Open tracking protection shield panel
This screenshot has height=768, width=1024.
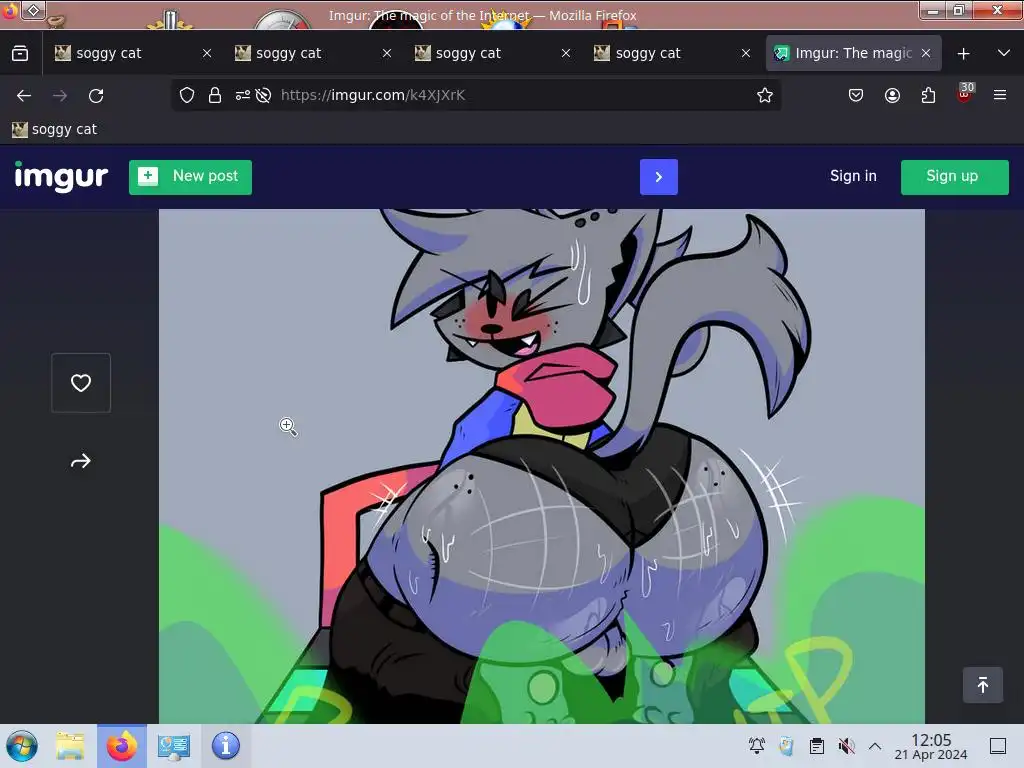[x=187, y=95]
